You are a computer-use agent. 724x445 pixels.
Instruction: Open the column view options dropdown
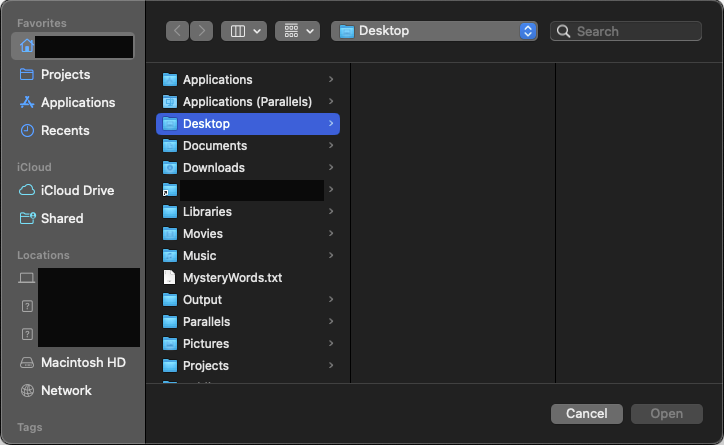click(x=243, y=31)
